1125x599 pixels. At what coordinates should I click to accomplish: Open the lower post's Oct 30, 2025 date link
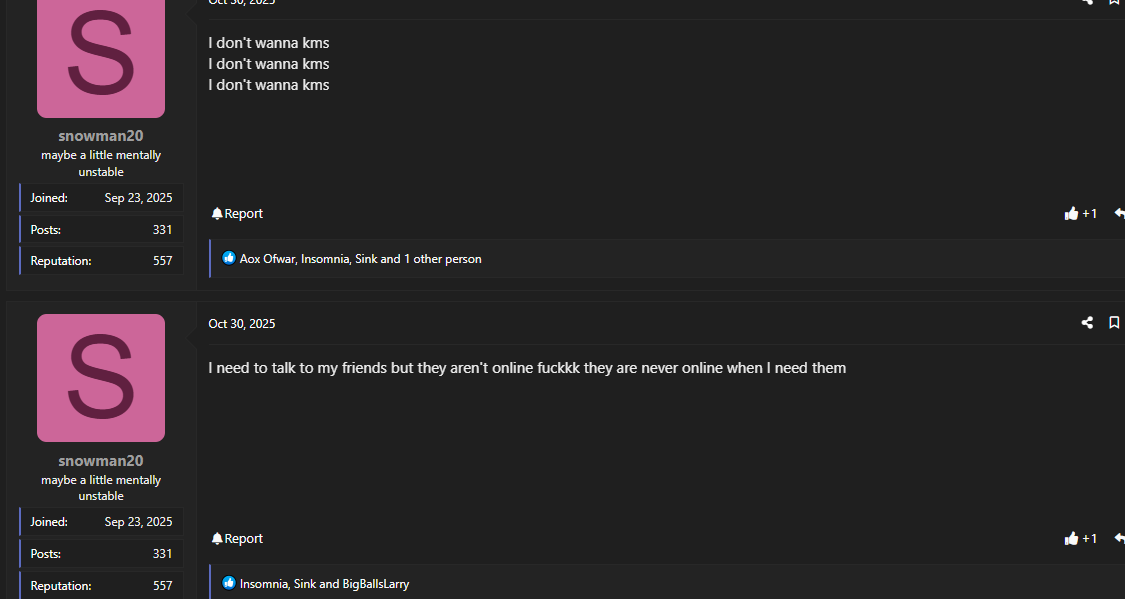242,324
